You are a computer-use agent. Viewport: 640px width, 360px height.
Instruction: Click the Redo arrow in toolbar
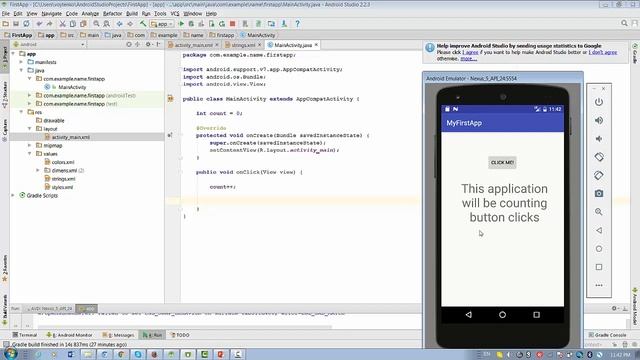(49, 24)
